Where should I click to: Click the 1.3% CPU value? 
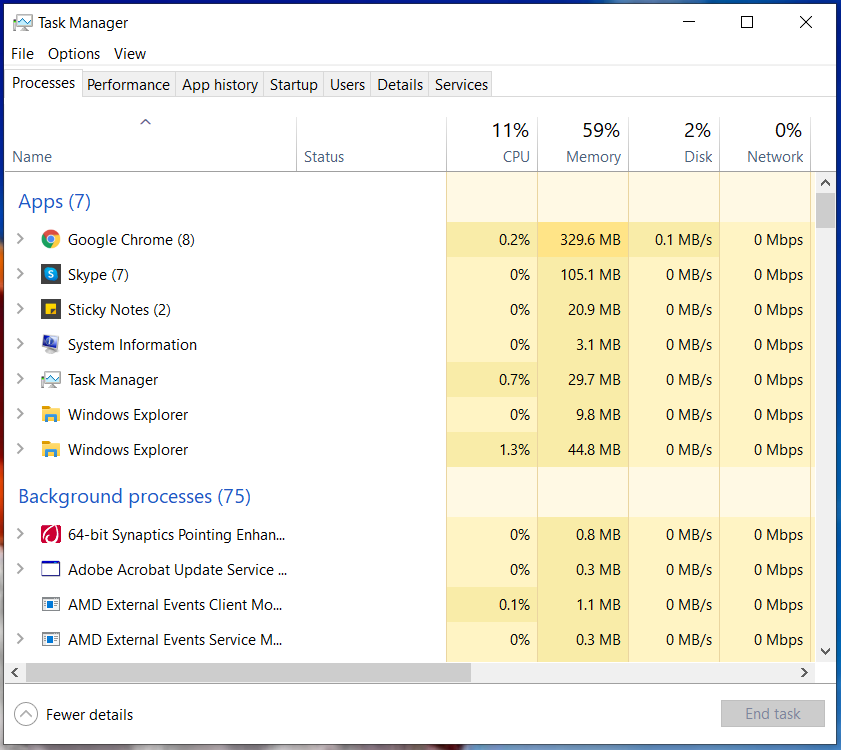pos(514,450)
